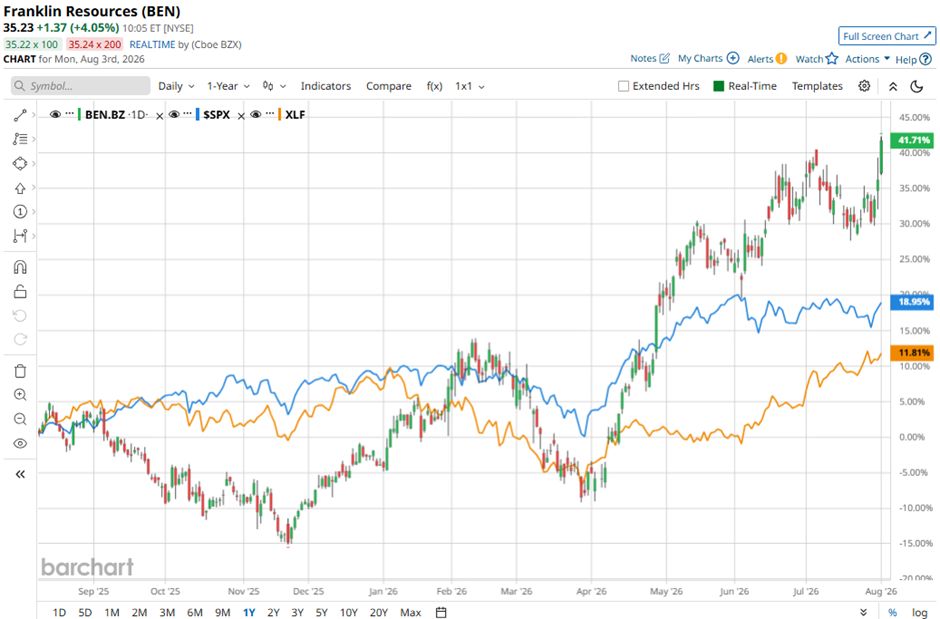Select the 10Y range tab

click(x=349, y=612)
